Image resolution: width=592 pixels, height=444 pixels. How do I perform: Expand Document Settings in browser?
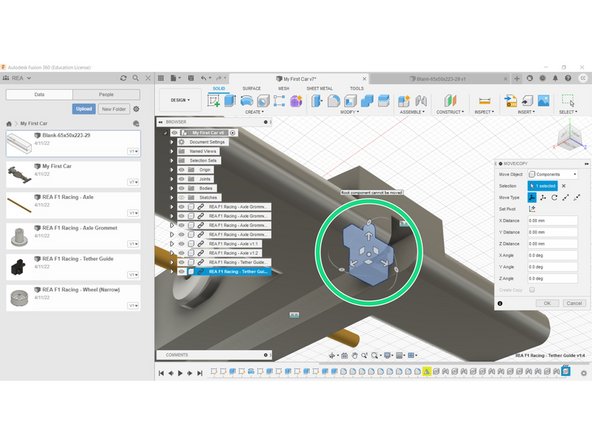pos(172,142)
